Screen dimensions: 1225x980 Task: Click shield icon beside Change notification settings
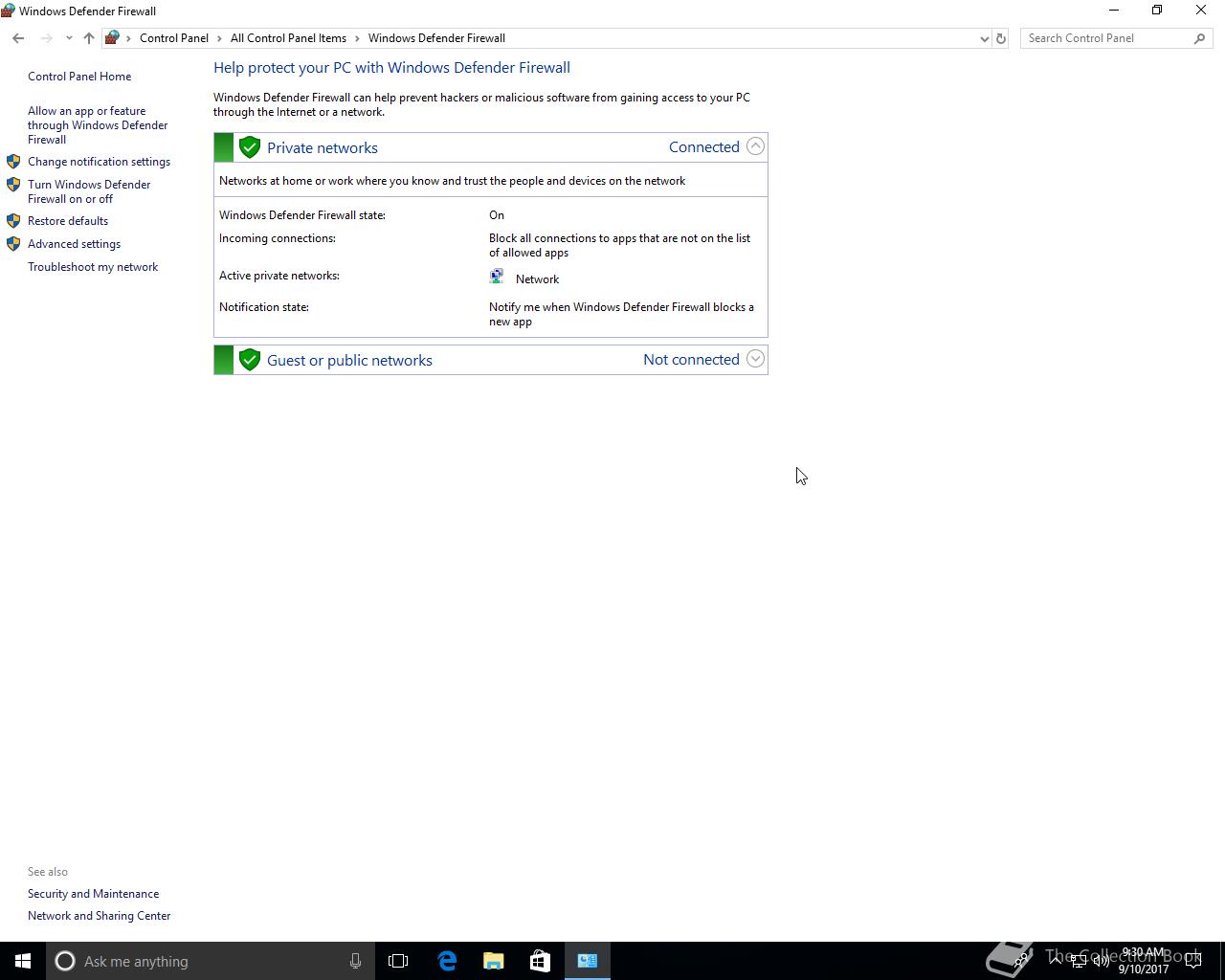(x=13, y=162)
